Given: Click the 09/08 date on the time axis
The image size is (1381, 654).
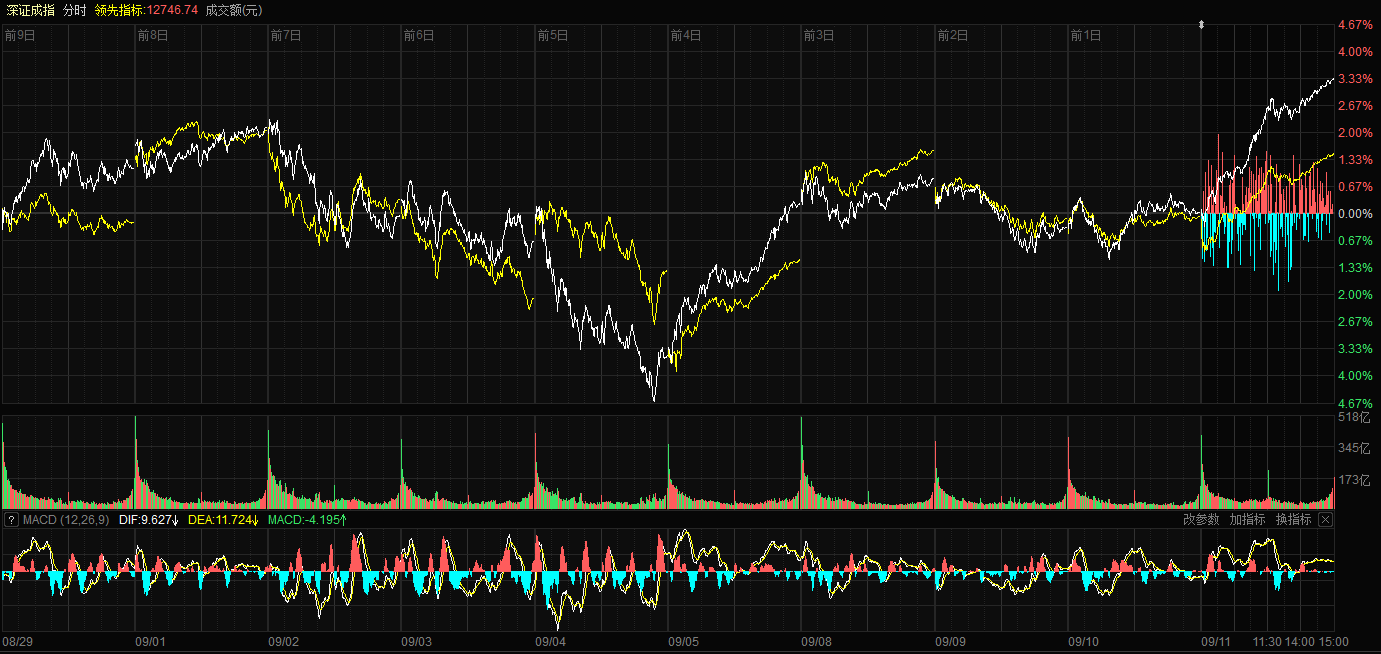Looking at the screenshot, I should (x=817, y=642).
